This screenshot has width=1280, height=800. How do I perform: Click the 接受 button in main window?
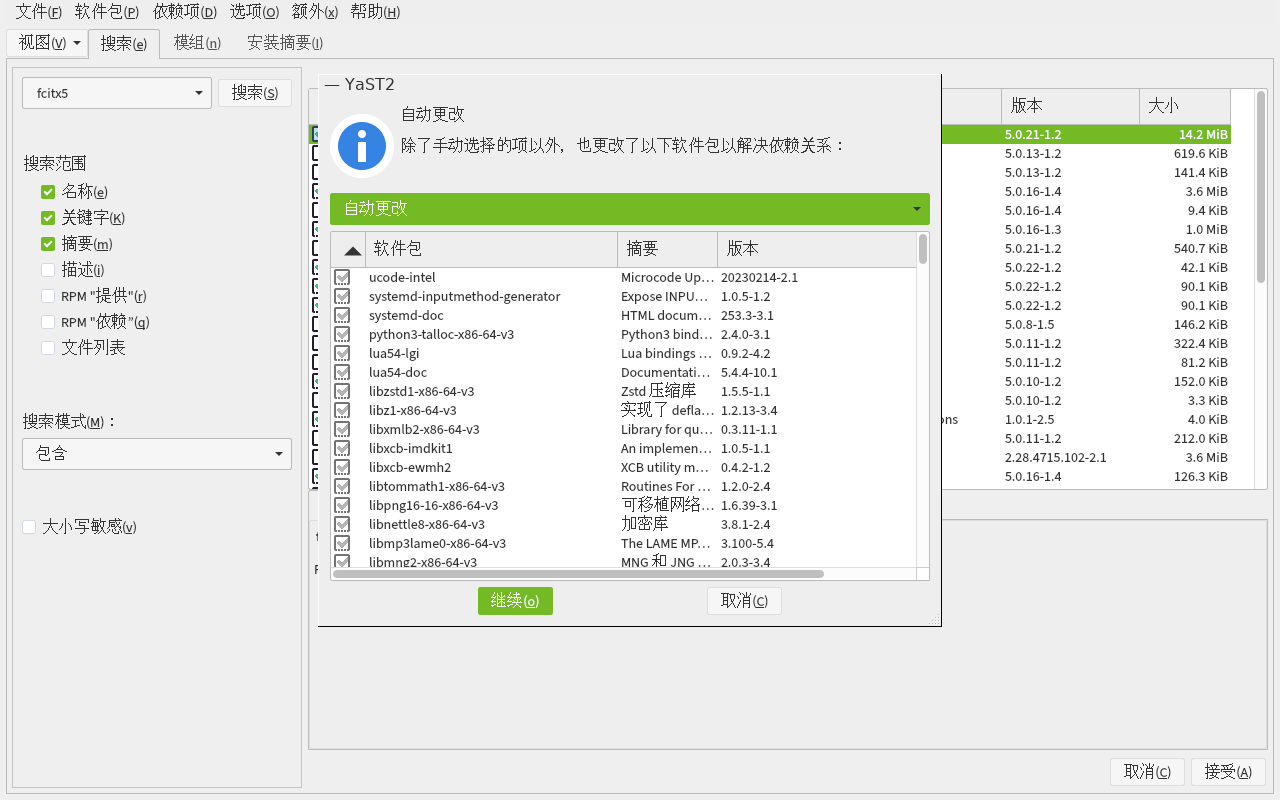tap(1228, 772)
